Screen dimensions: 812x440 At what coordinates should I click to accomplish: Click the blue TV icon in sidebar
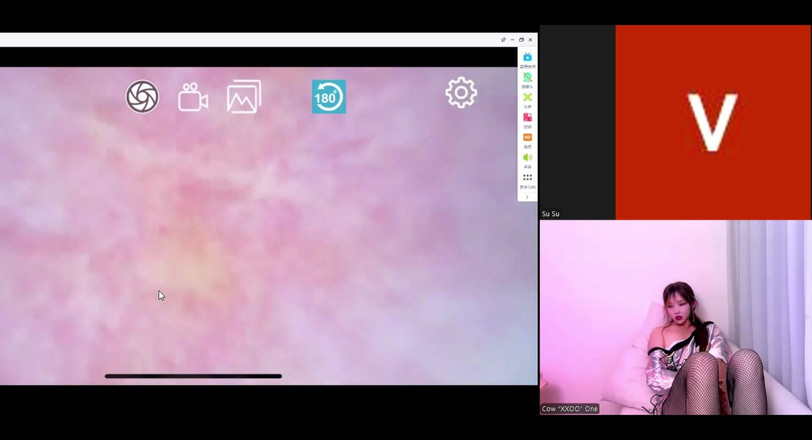point(527,58)
